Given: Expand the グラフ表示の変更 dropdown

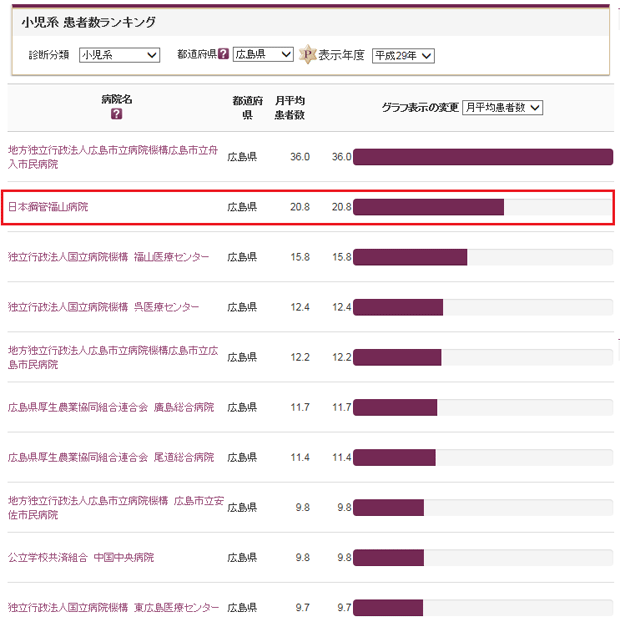Looking at the screenshot, I should [x=502, y=107].
